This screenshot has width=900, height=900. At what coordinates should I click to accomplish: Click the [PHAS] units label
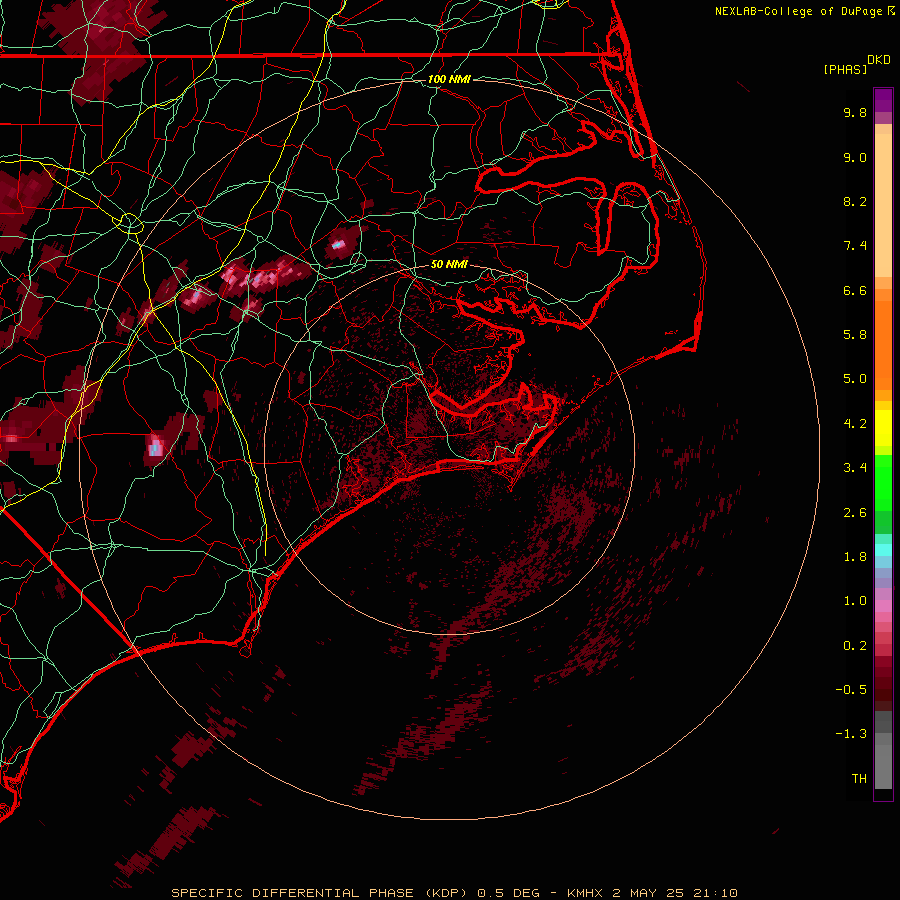pos(845,69)
